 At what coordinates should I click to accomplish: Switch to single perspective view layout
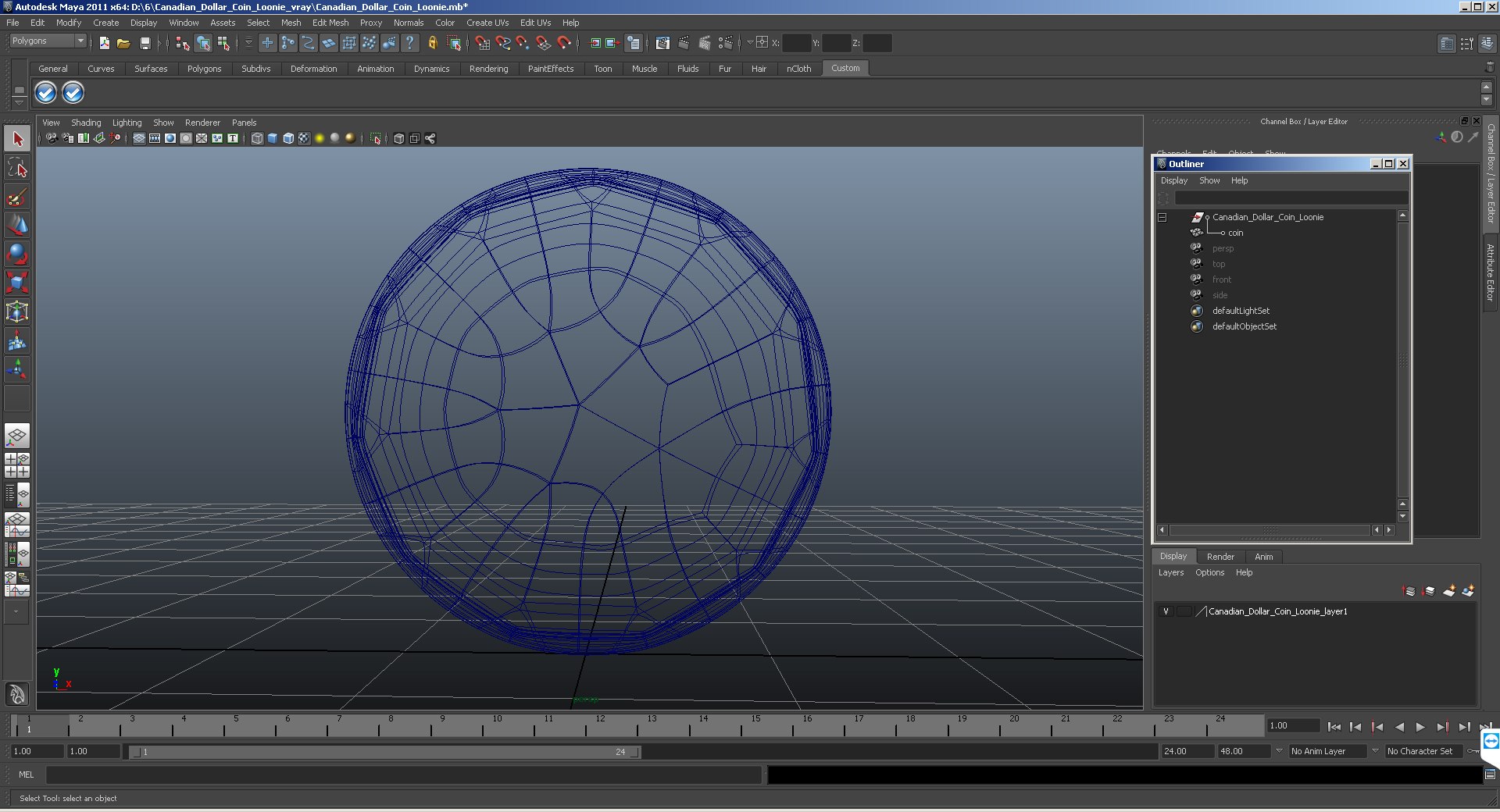17,436
